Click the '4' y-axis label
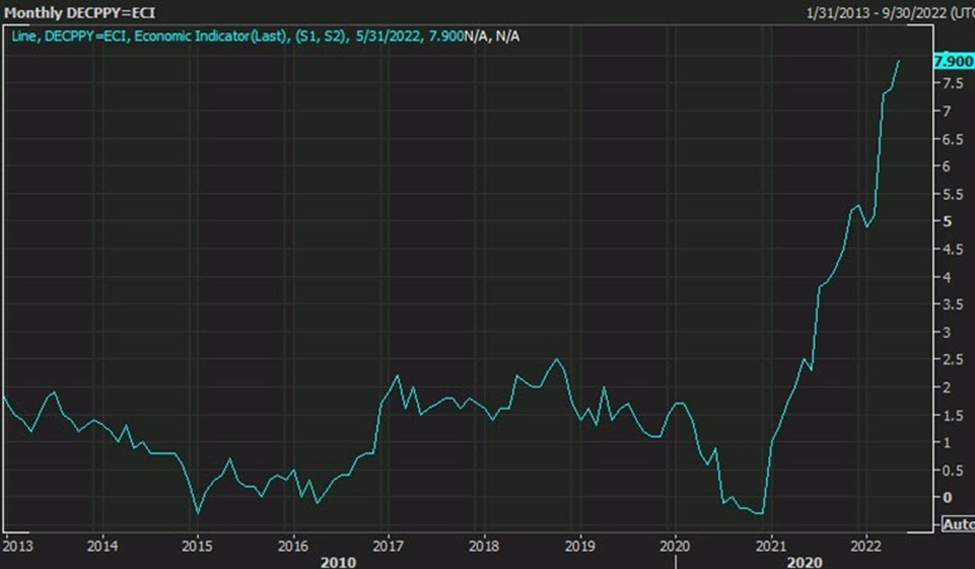This screenshot has width=975, height=569. (946, 277)
